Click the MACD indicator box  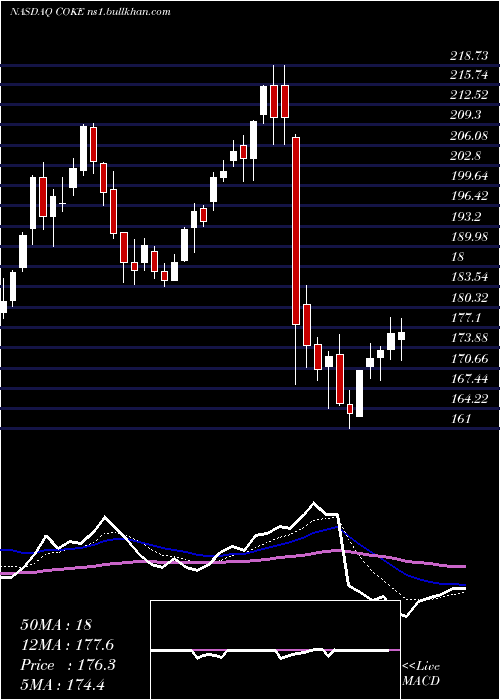275,650
